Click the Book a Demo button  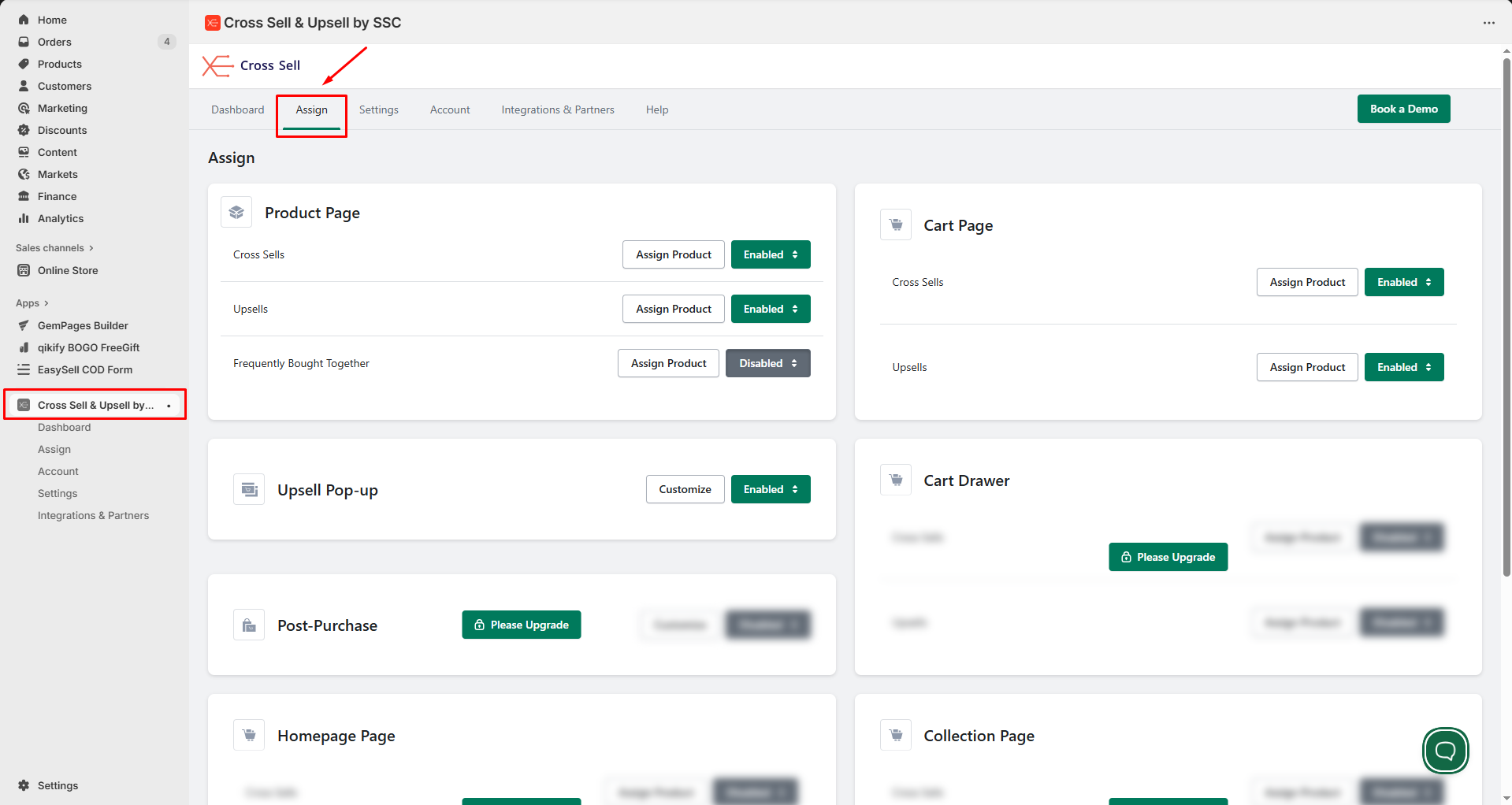1402,109
